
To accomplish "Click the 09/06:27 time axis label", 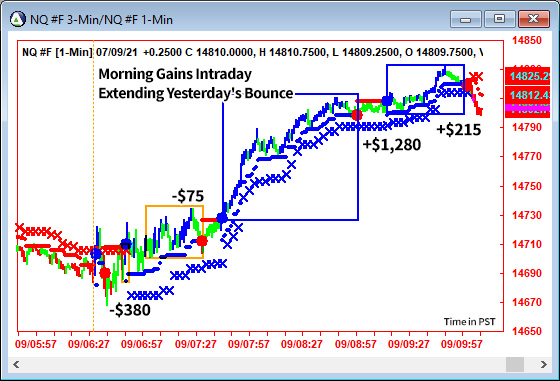I will pos(89,344).
